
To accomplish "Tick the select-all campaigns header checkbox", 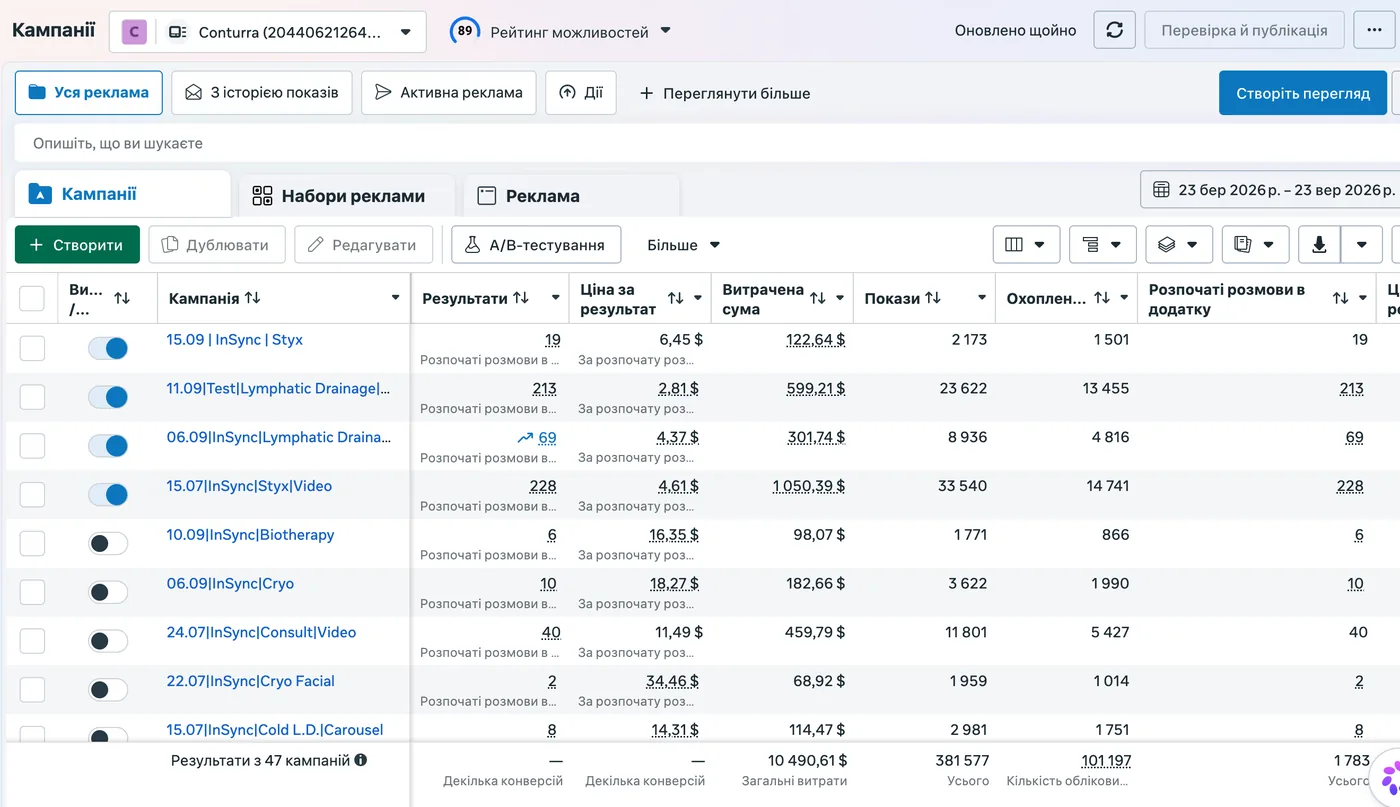I will (x=32, y=298).
